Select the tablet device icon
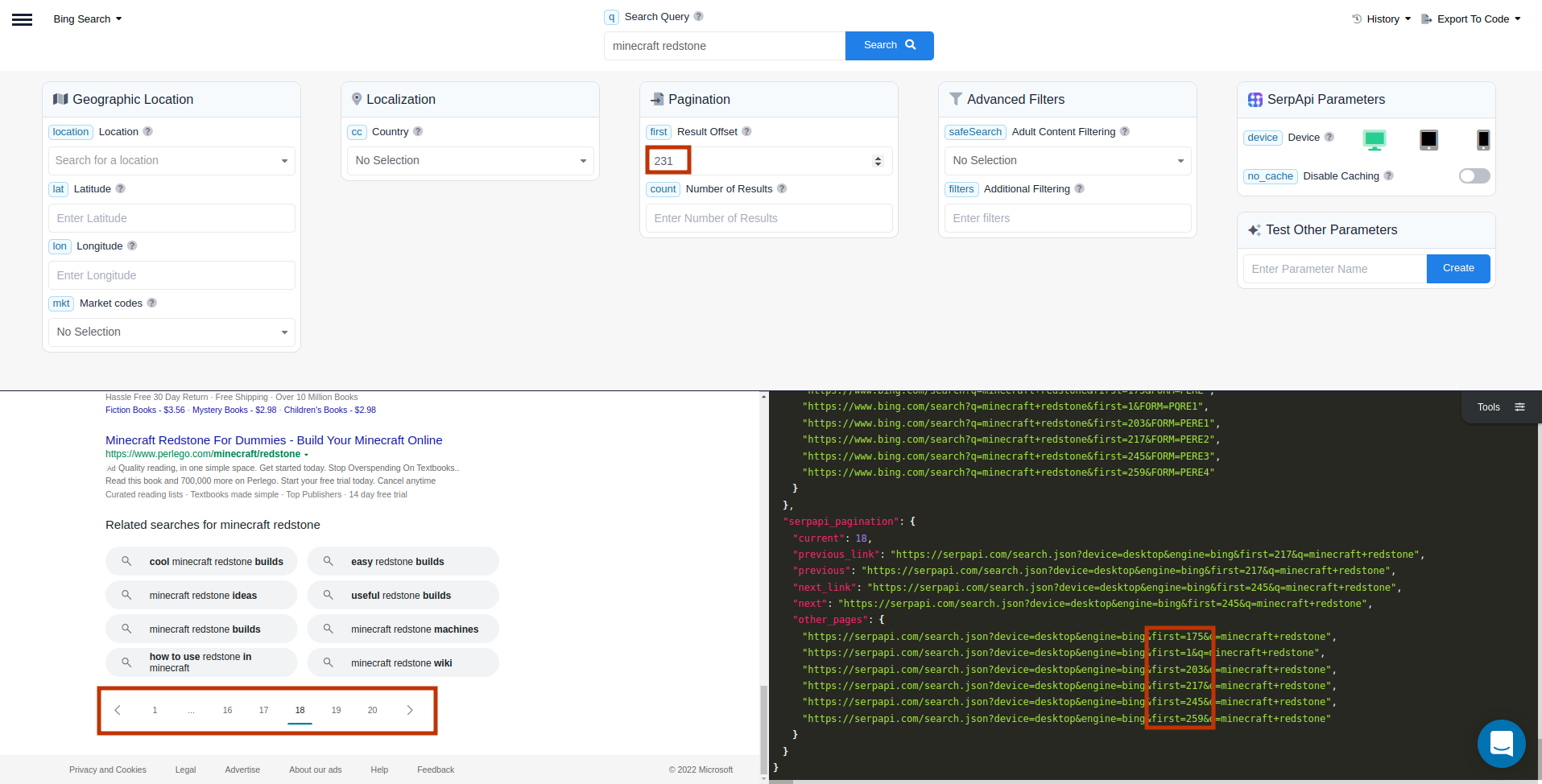This screenshot has width=1542, height=784. 1428,139
